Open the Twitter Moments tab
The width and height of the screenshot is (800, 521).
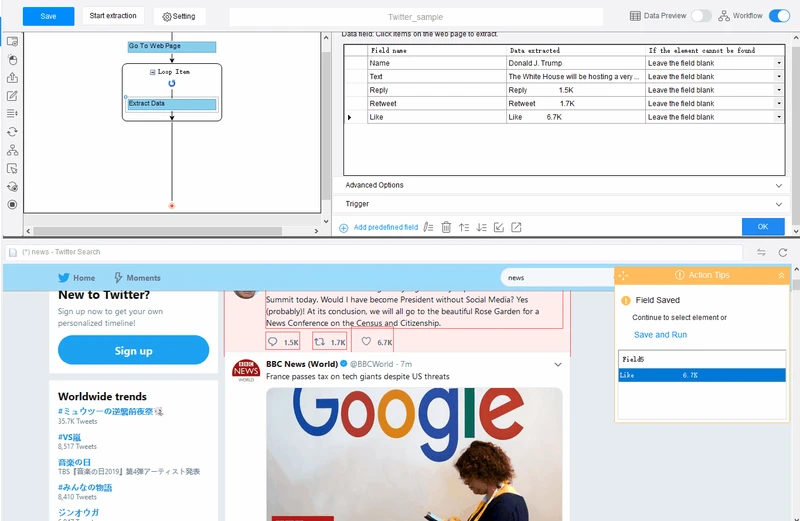pyautogui.click(x=137, y=278)
